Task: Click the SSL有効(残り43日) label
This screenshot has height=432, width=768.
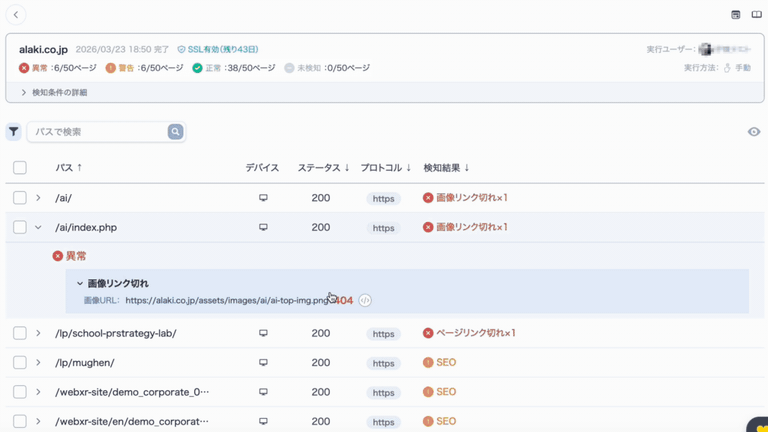Action: coord(223,49)
